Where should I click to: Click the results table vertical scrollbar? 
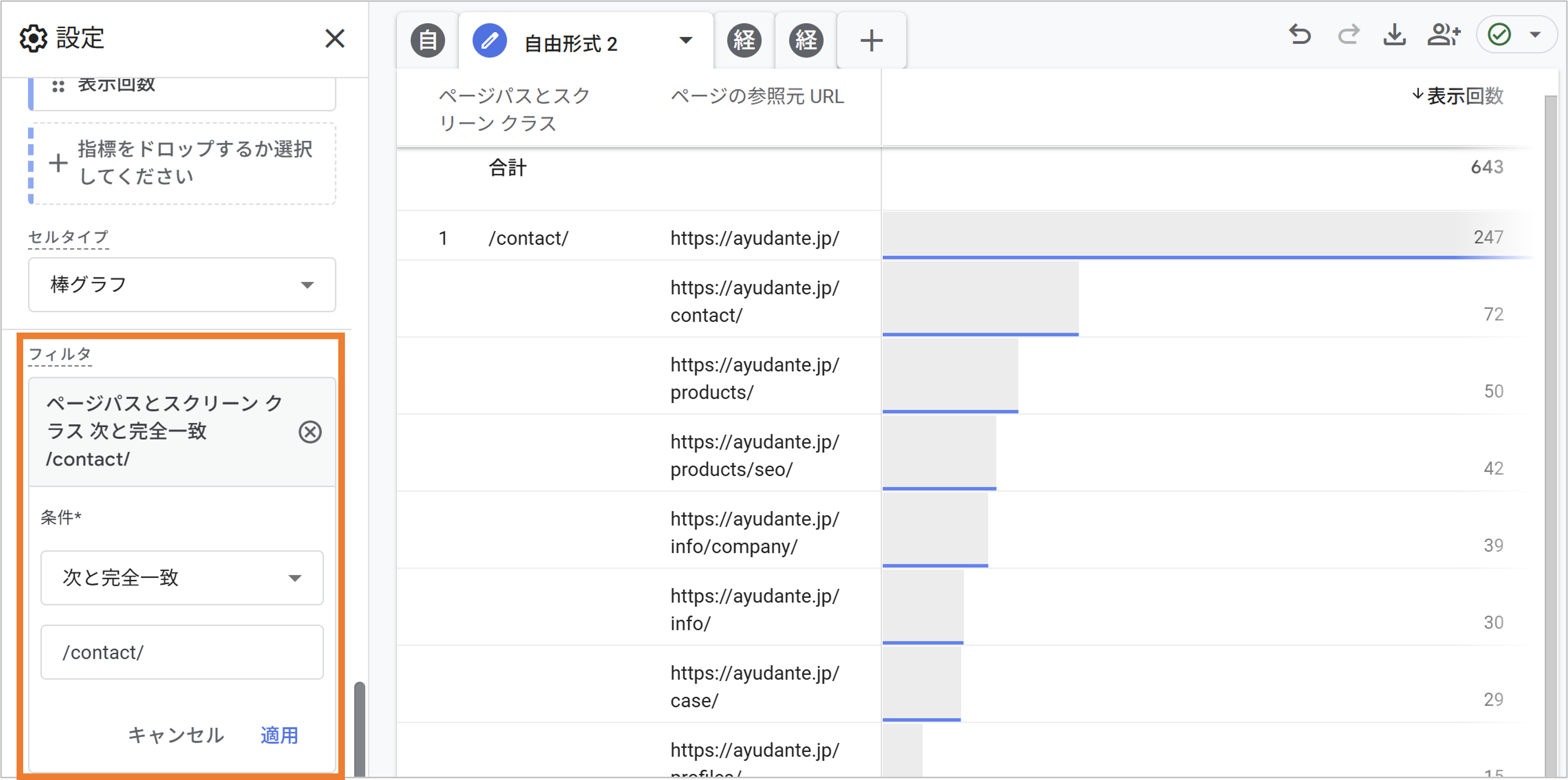(x=1551, y=435)
